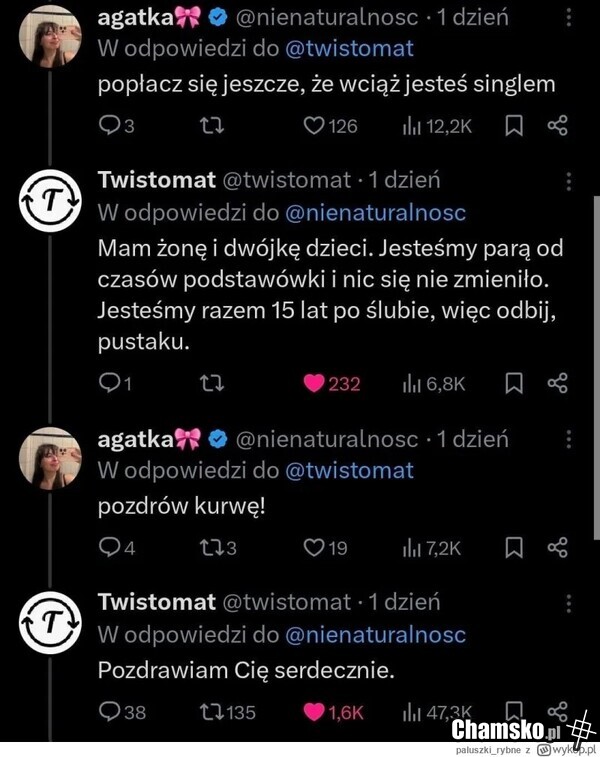Open Twistomat display name on last tweet
This screenshot has height=757, width=600.
156,602
